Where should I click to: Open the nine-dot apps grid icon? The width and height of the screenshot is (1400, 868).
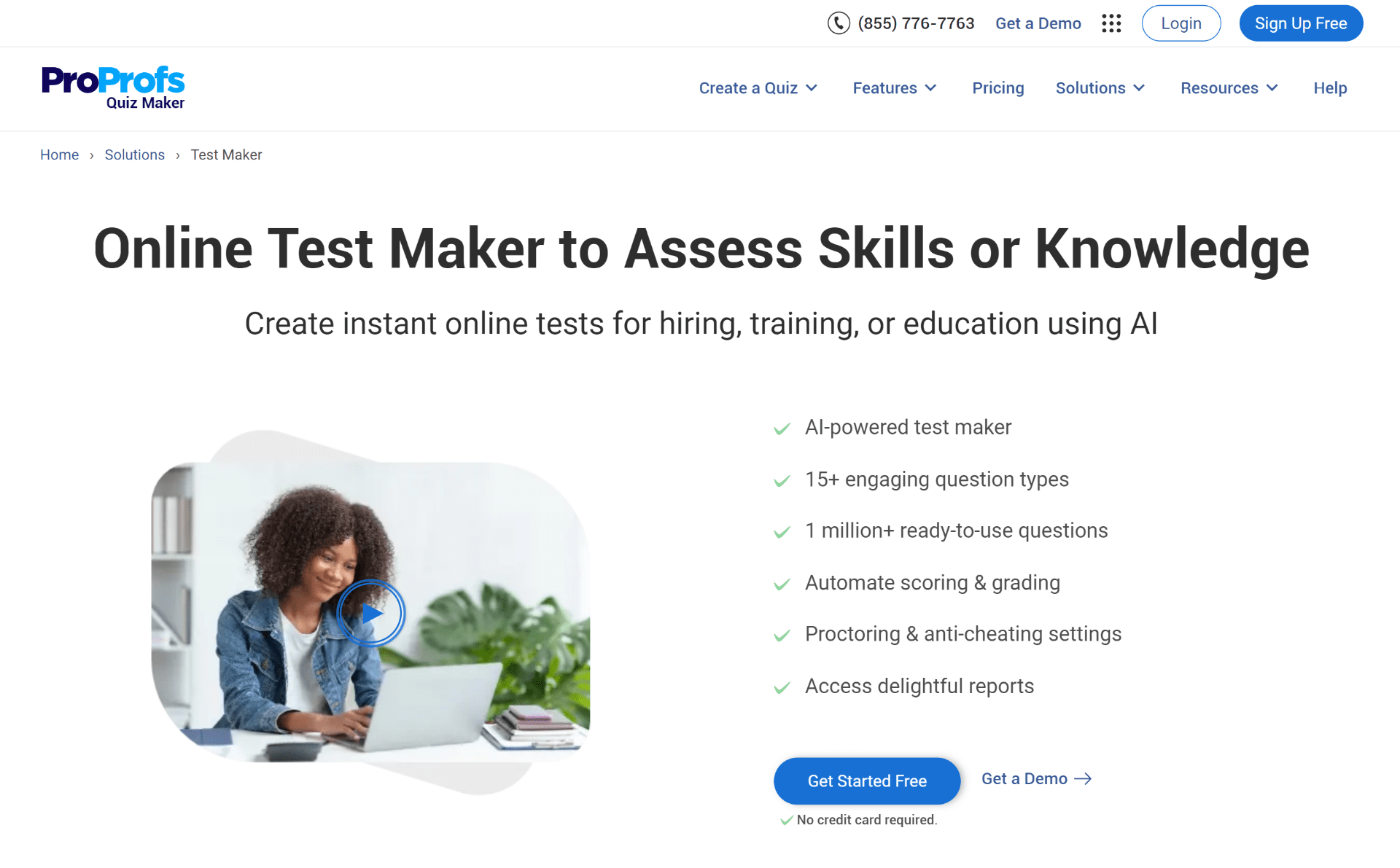click(1111, 23)
